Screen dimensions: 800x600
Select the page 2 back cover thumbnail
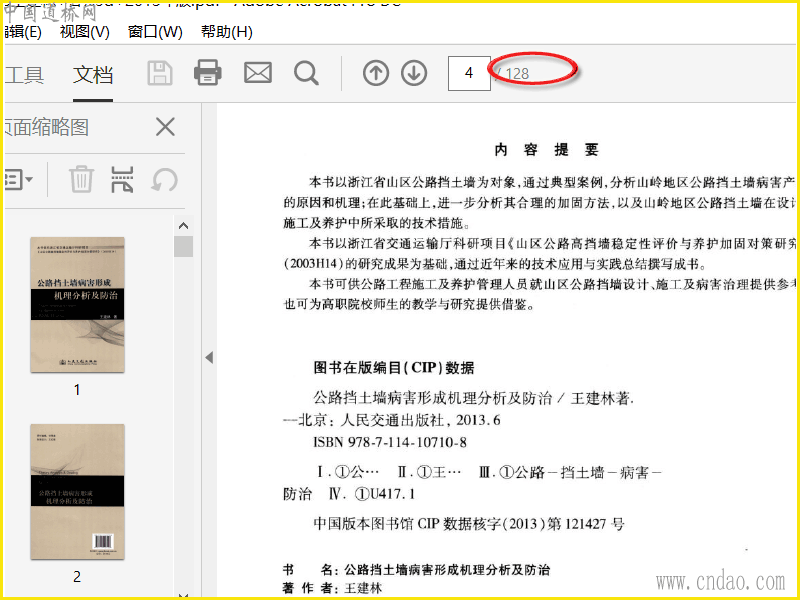tap(77, 491)
